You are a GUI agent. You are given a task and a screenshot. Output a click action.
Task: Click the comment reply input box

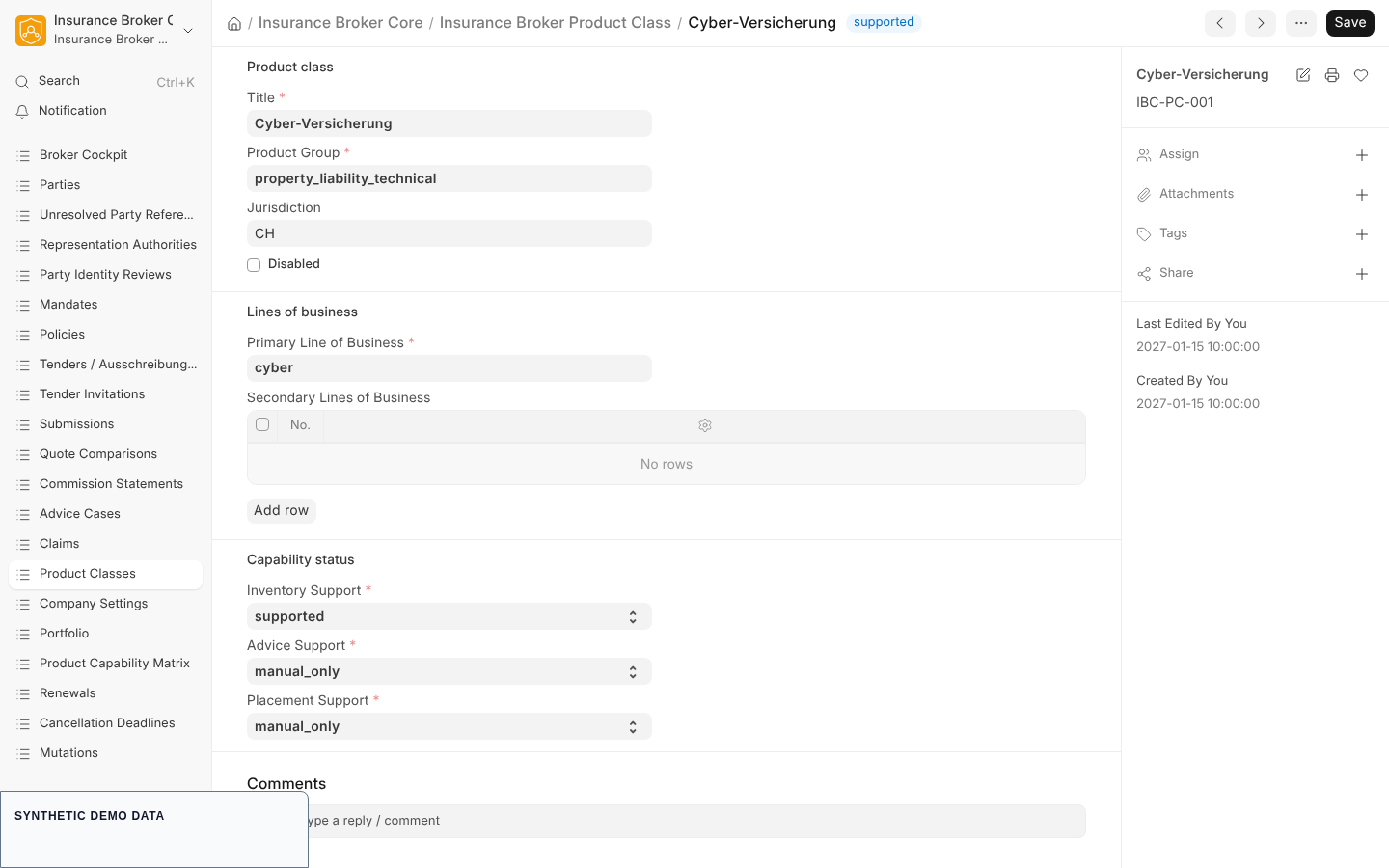(x=667, y=822)
